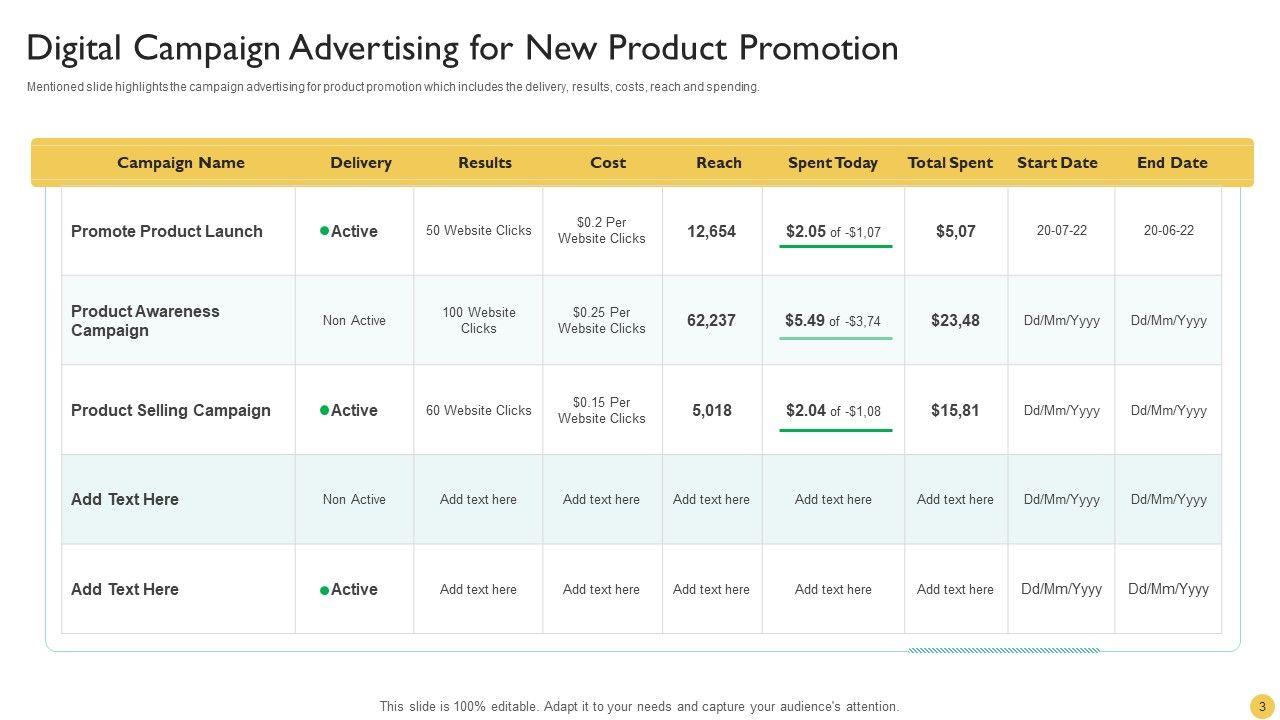Click the Product Selling Campaign name
Image resolution: width=1280 pixels, height=720 pixels.
point(171,410)
